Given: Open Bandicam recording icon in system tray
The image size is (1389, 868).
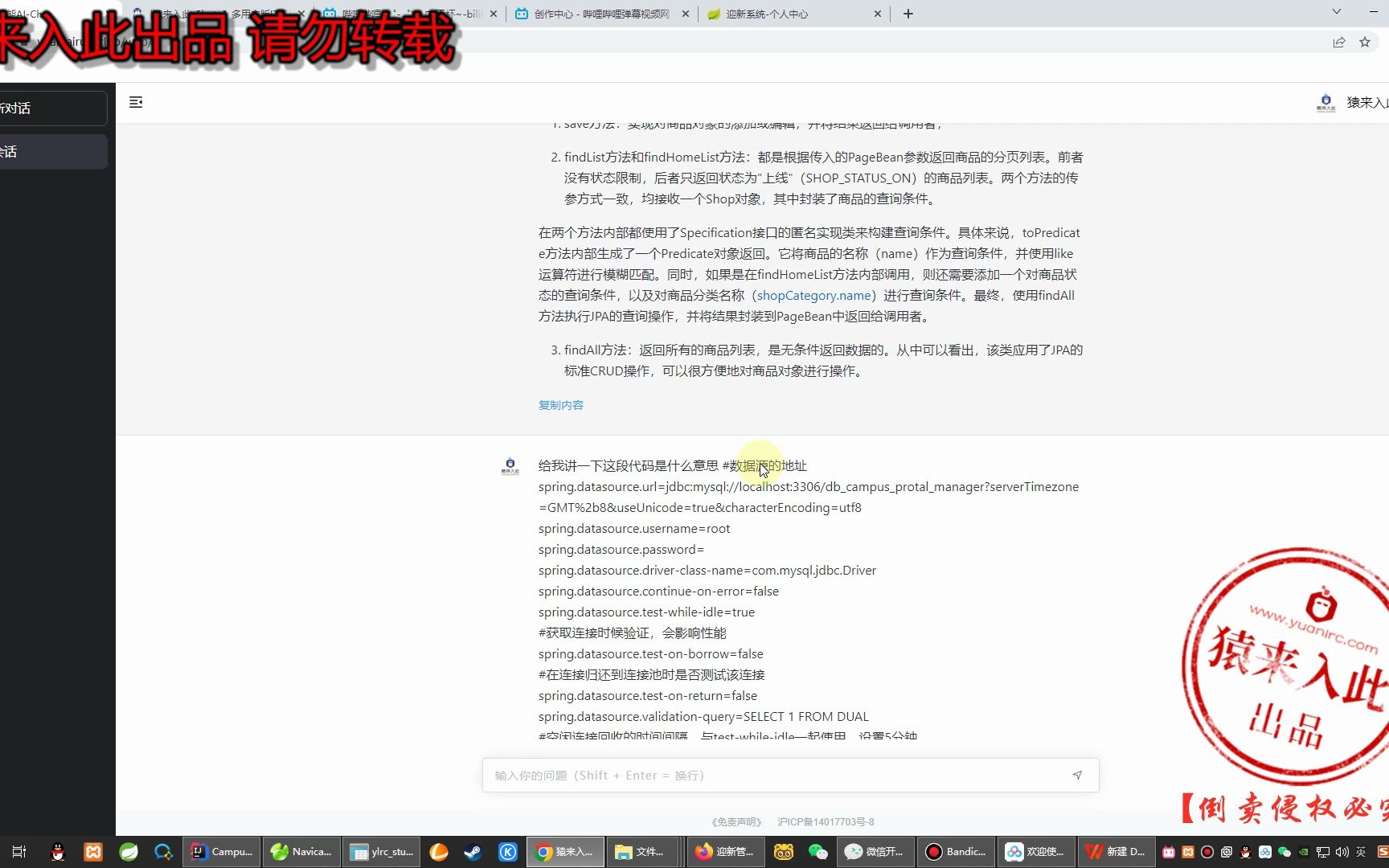Looking at the screenshot, I should (1208, 852).
